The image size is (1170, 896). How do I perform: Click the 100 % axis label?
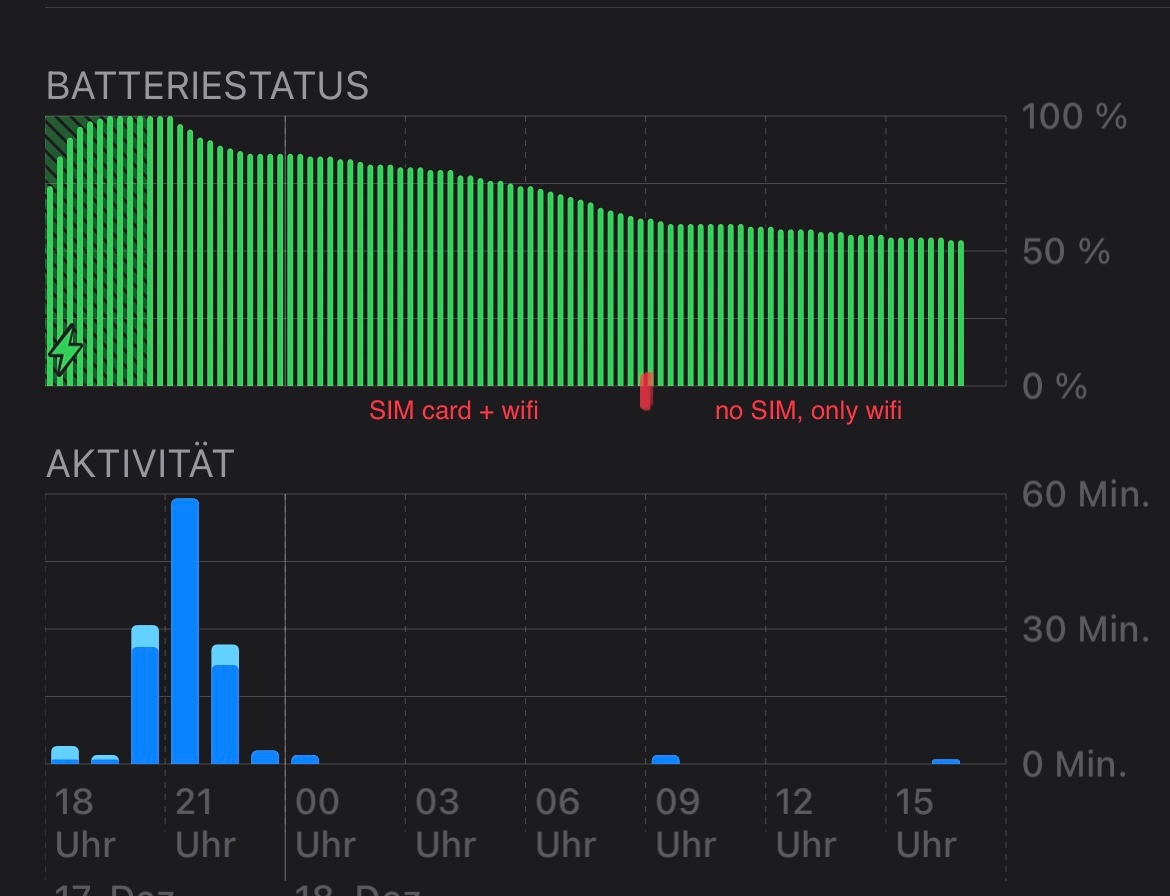coord(1074,116)
